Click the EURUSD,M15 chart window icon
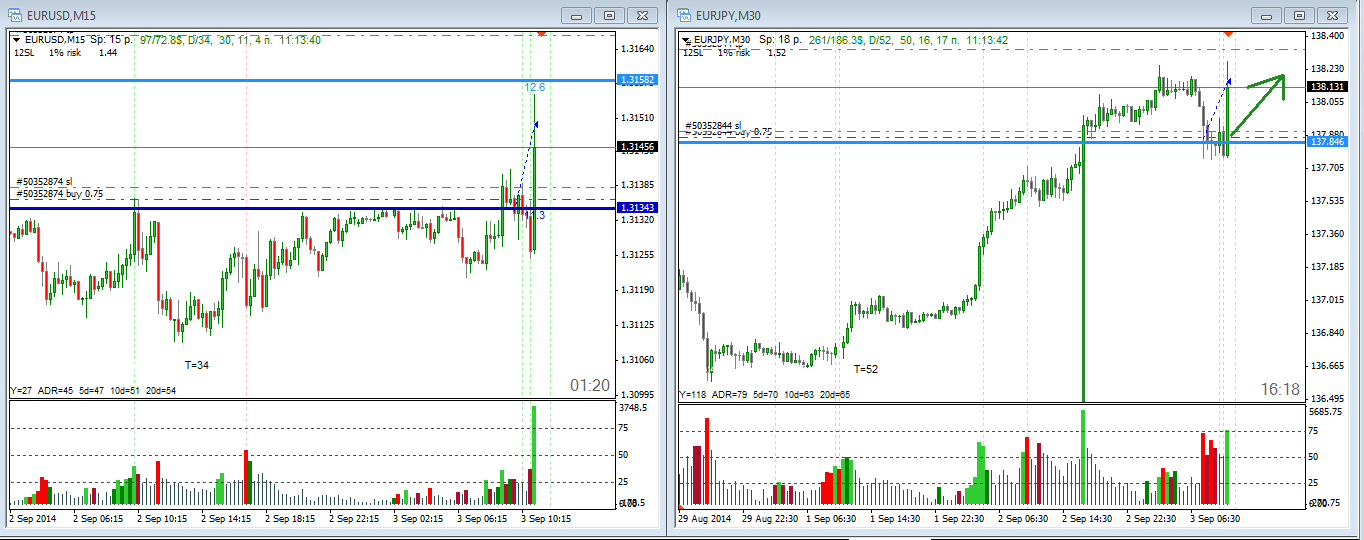Screen dimensions: 1364x540 (x=16, y=15)
